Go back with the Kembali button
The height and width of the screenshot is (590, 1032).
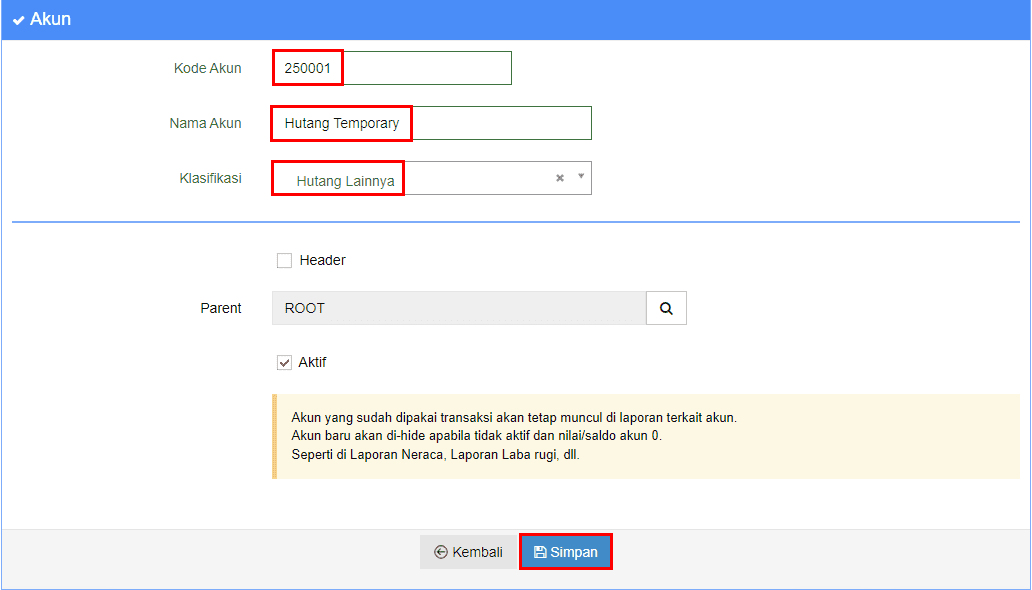click(x=469, y=552)
